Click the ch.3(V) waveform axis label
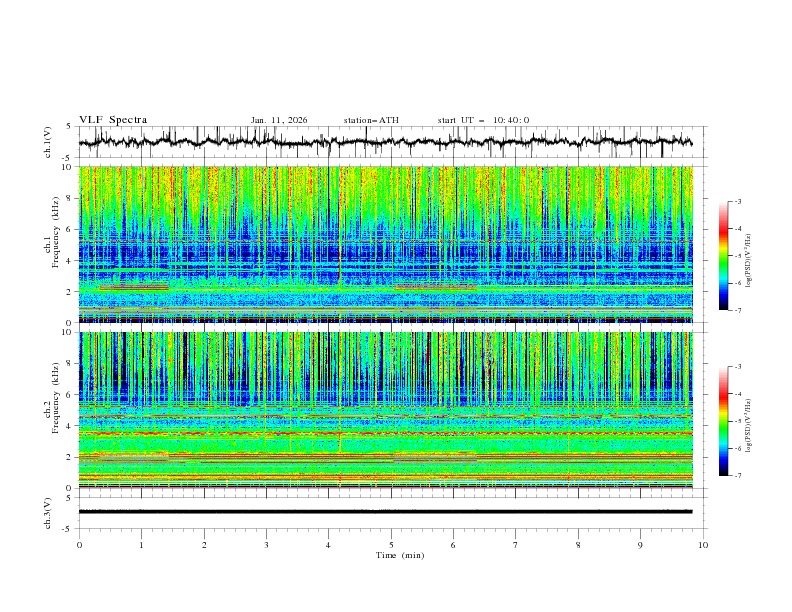 click(x=48, y=513)
